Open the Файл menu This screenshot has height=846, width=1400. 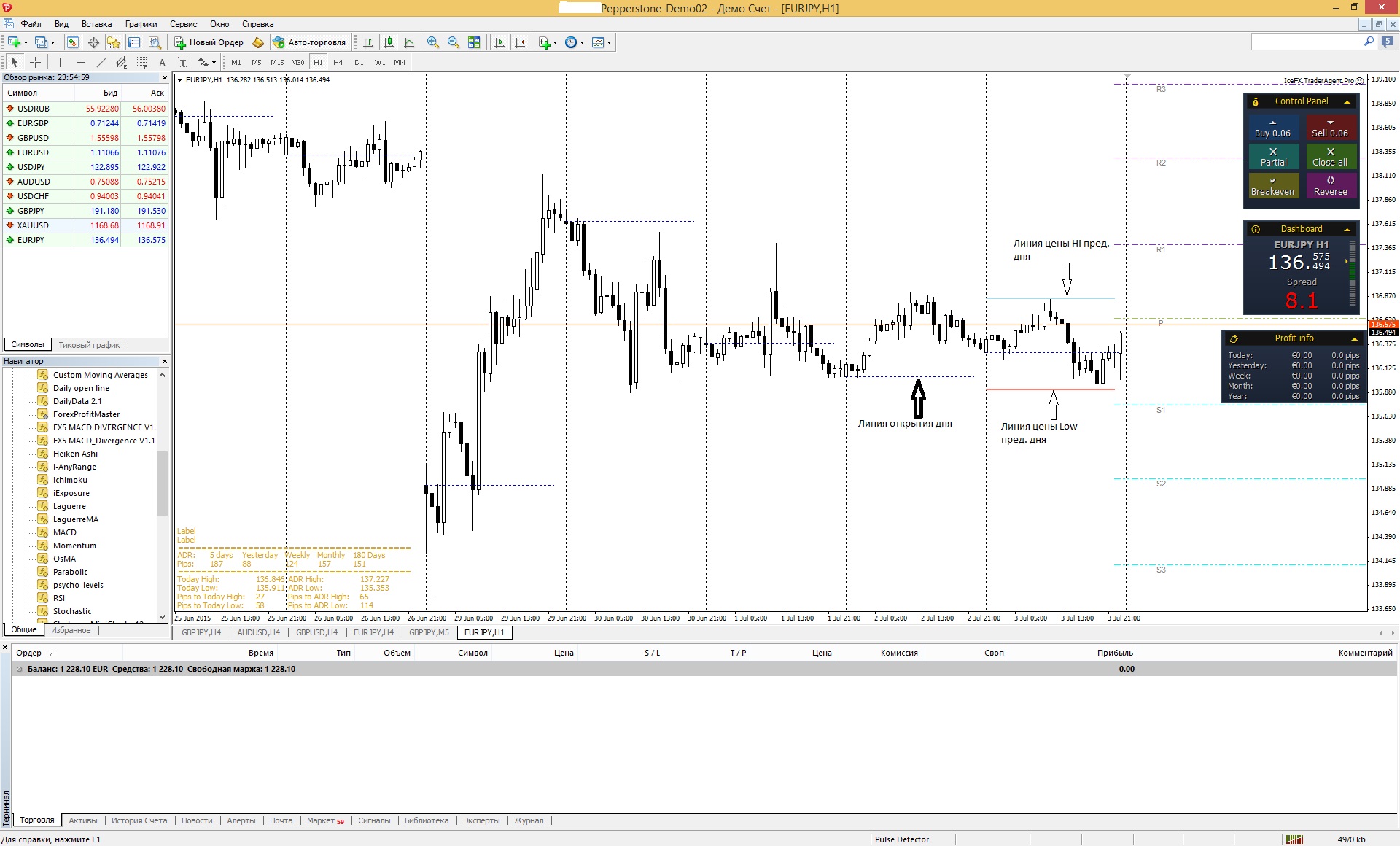(31, 24)
